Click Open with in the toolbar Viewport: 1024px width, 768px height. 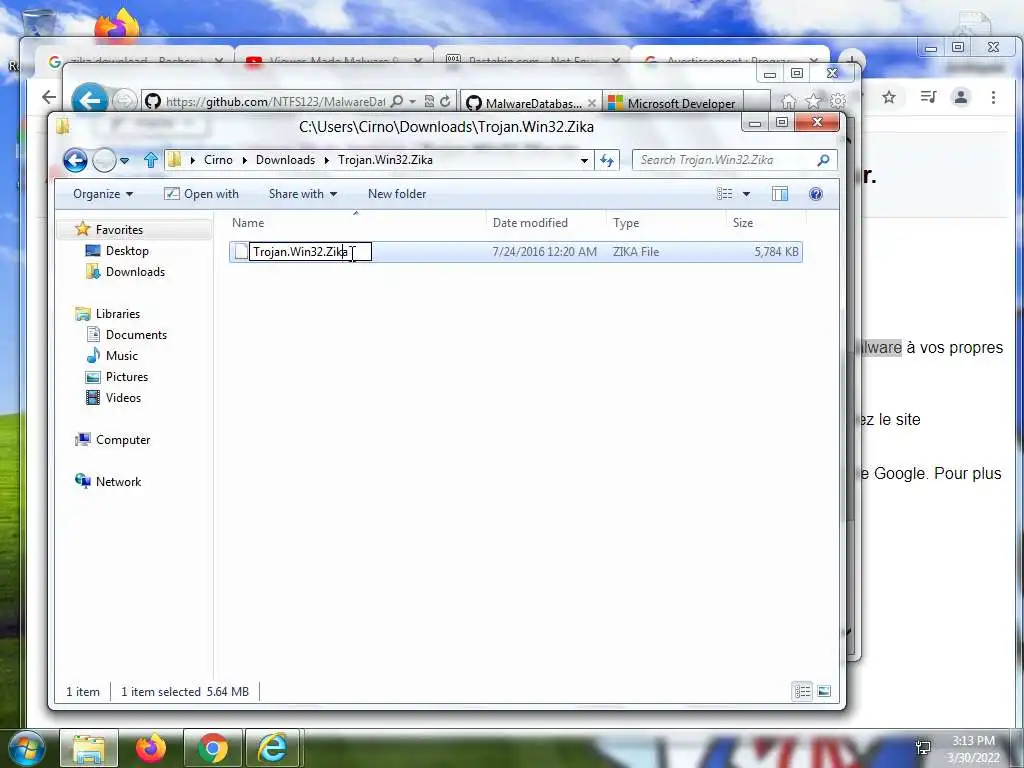pyautogui.click(x=201, y=194)
